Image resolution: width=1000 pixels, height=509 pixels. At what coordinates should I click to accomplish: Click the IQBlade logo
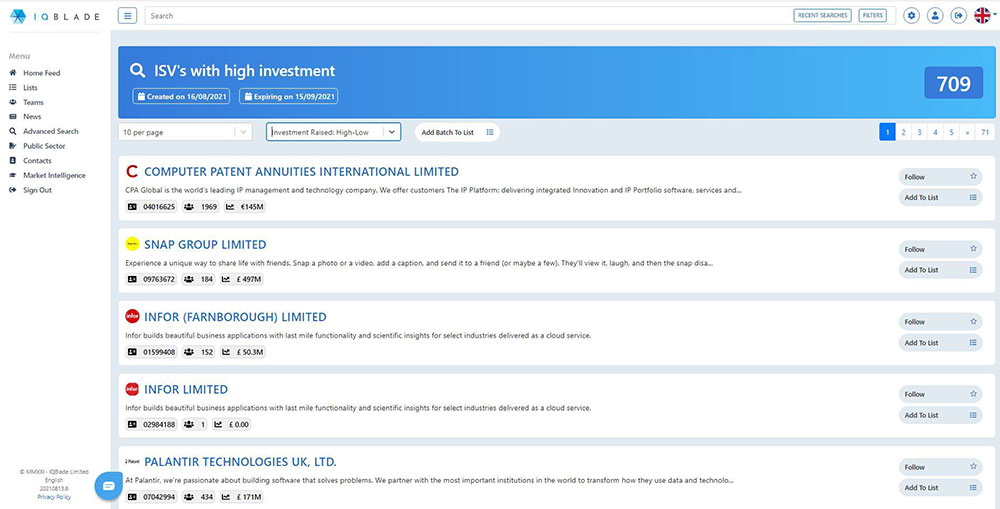point(55,17)
